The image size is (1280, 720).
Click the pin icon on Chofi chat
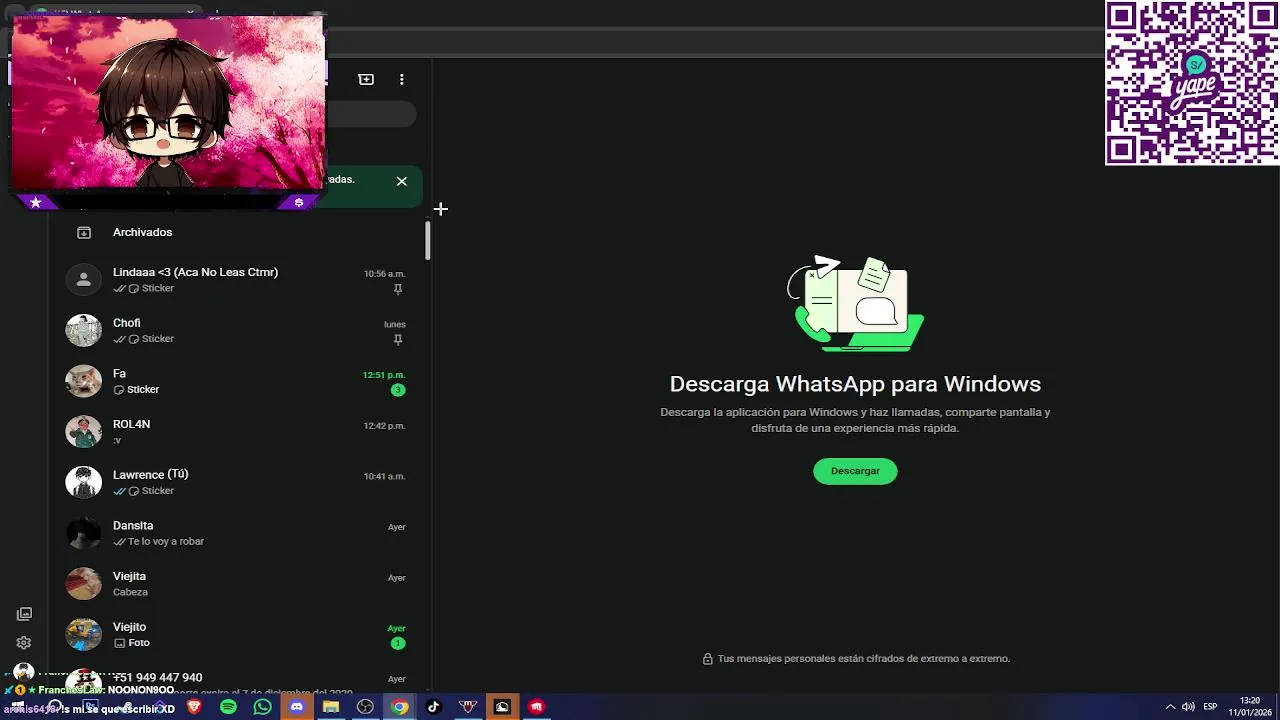[398, 340]
